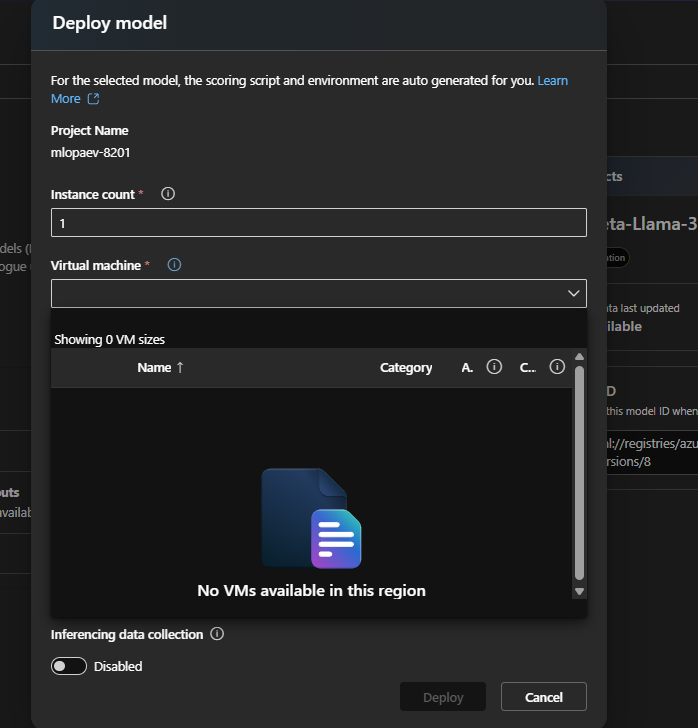Show the Inferencing data collection info icon
698x728 pixels.
(217, 634)
